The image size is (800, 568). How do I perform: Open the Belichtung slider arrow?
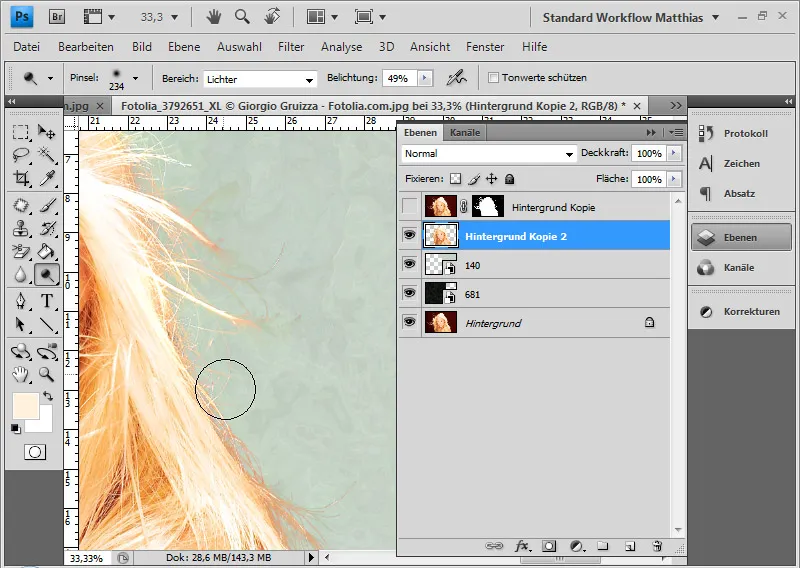point(424,78)
